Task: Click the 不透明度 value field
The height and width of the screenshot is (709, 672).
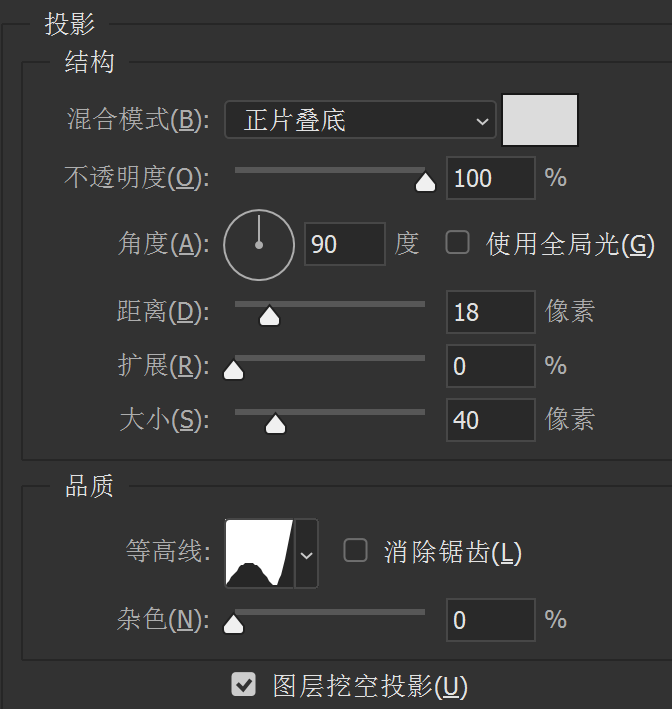Action: tap(490, 179)
